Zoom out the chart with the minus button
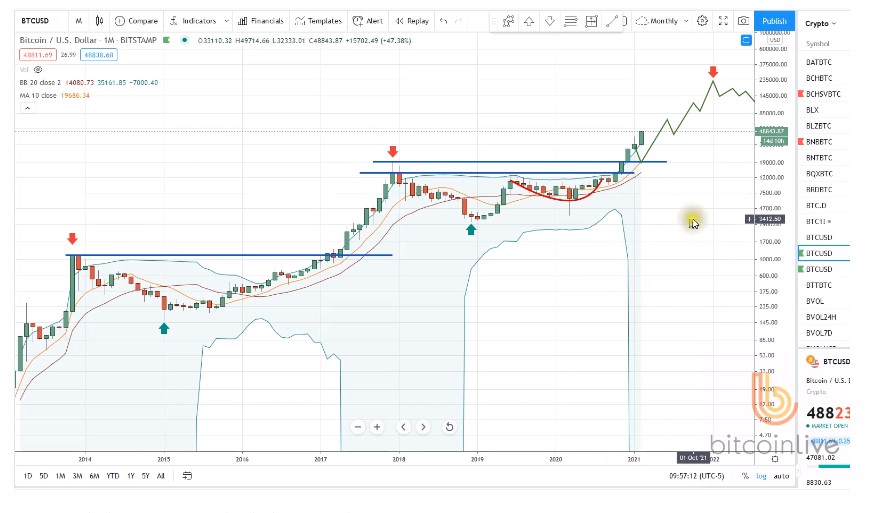Image resolution: width=877 pixels, height=513 pixels. click(357, 427)
